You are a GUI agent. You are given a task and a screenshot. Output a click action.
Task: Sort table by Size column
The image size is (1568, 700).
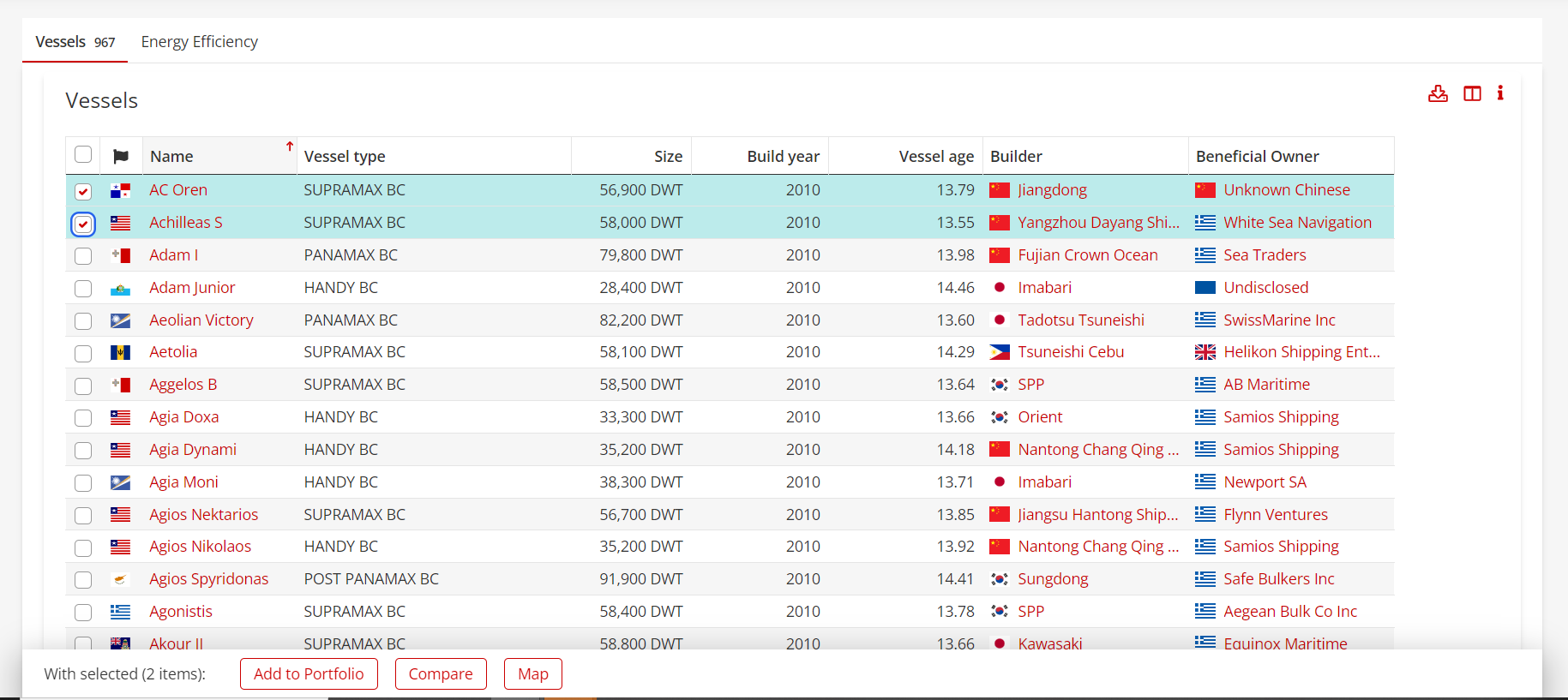(668, 157)
